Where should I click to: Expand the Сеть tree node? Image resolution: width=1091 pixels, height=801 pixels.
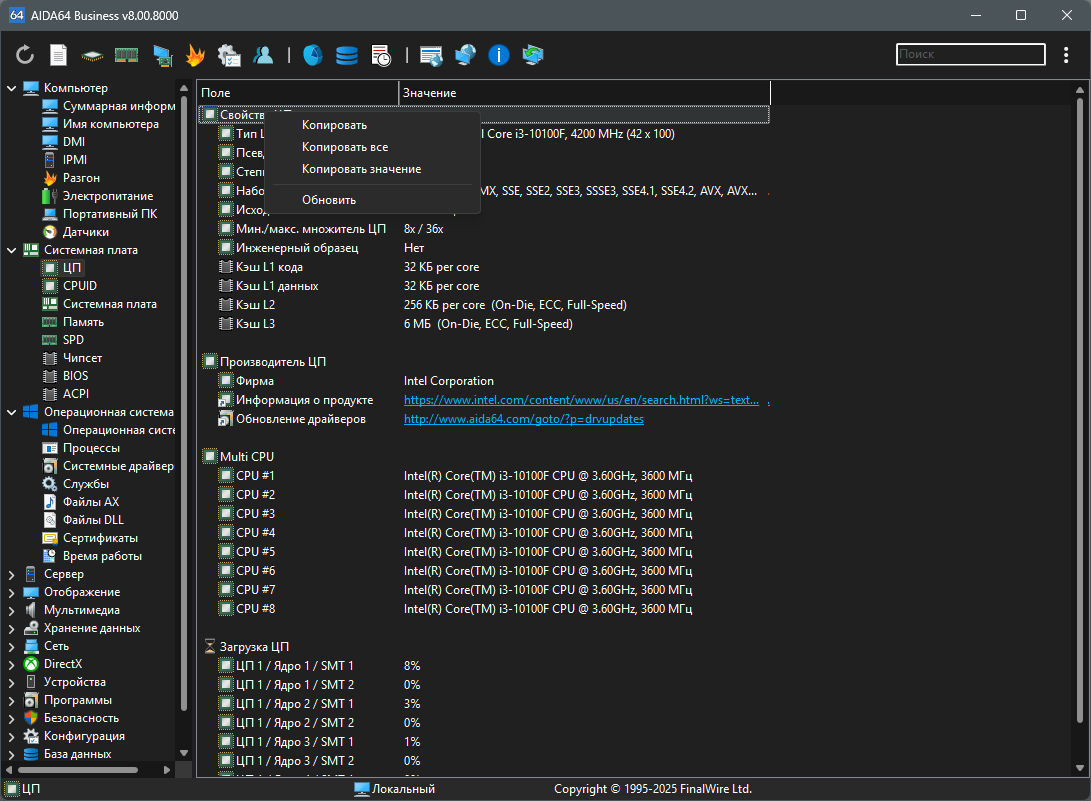tap(11, 646)
